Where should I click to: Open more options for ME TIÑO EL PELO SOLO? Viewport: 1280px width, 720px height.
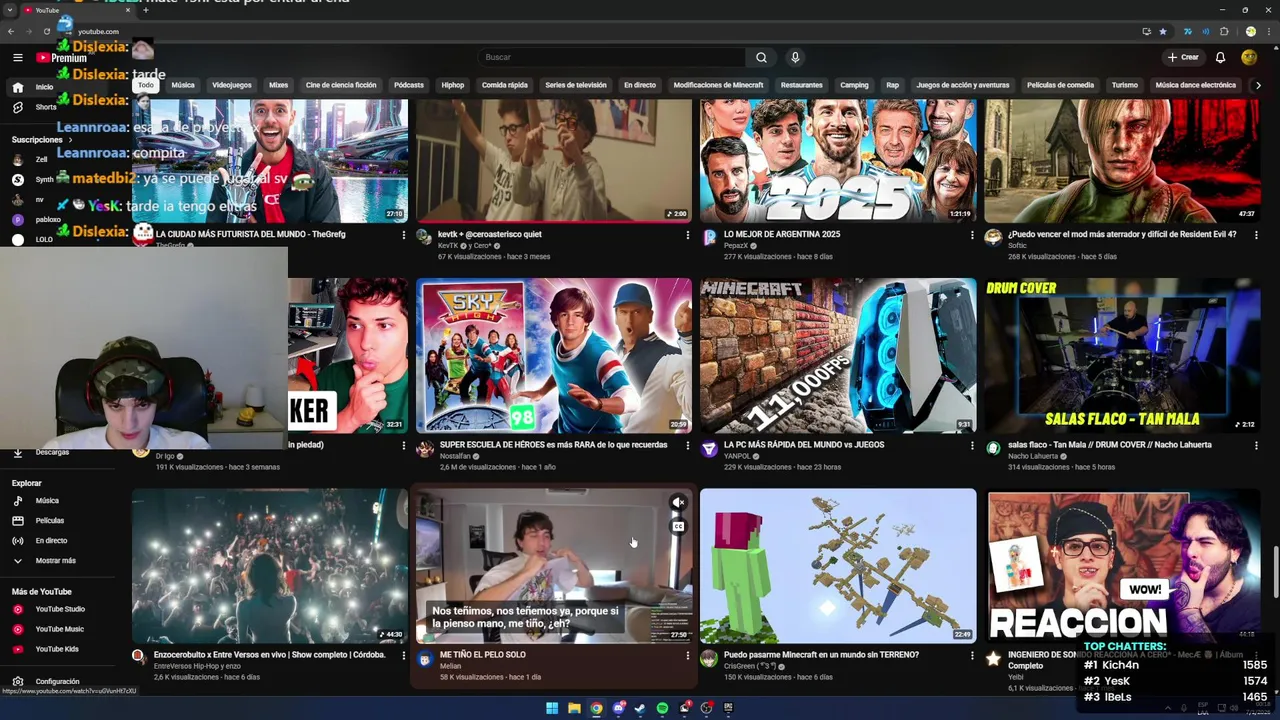coord(688,656)
